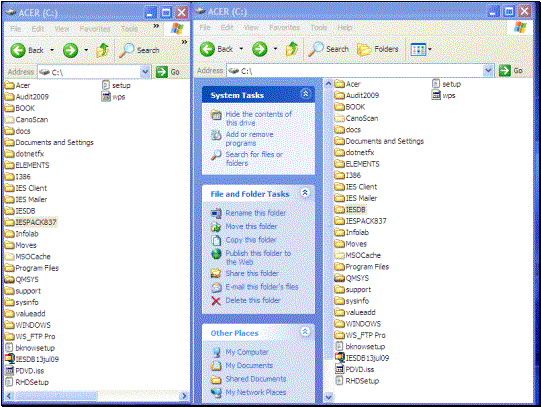The height and width of the screenshot is (407, 541).
Task: Click Rename this folder link
Action: pyautogui.click(x=256, y=213)
